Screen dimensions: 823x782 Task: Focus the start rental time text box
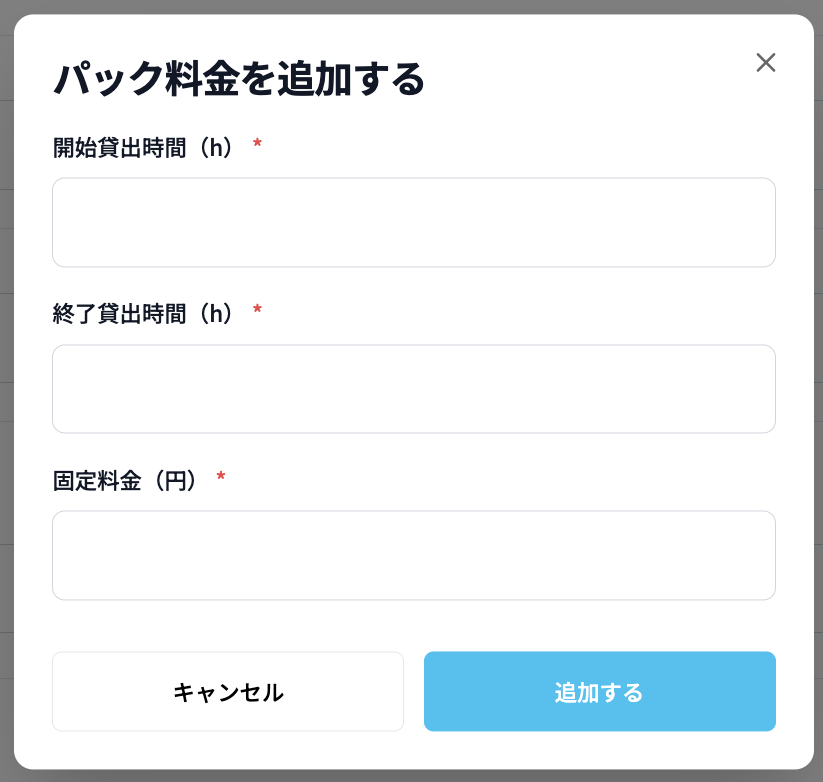tap(413, 222)
